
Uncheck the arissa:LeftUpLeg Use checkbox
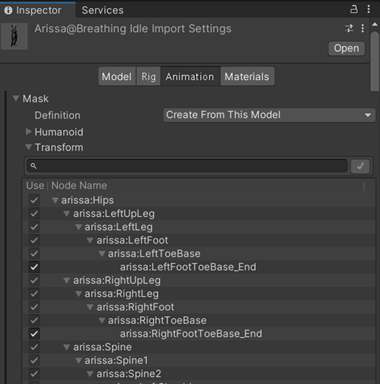point(34,214)
